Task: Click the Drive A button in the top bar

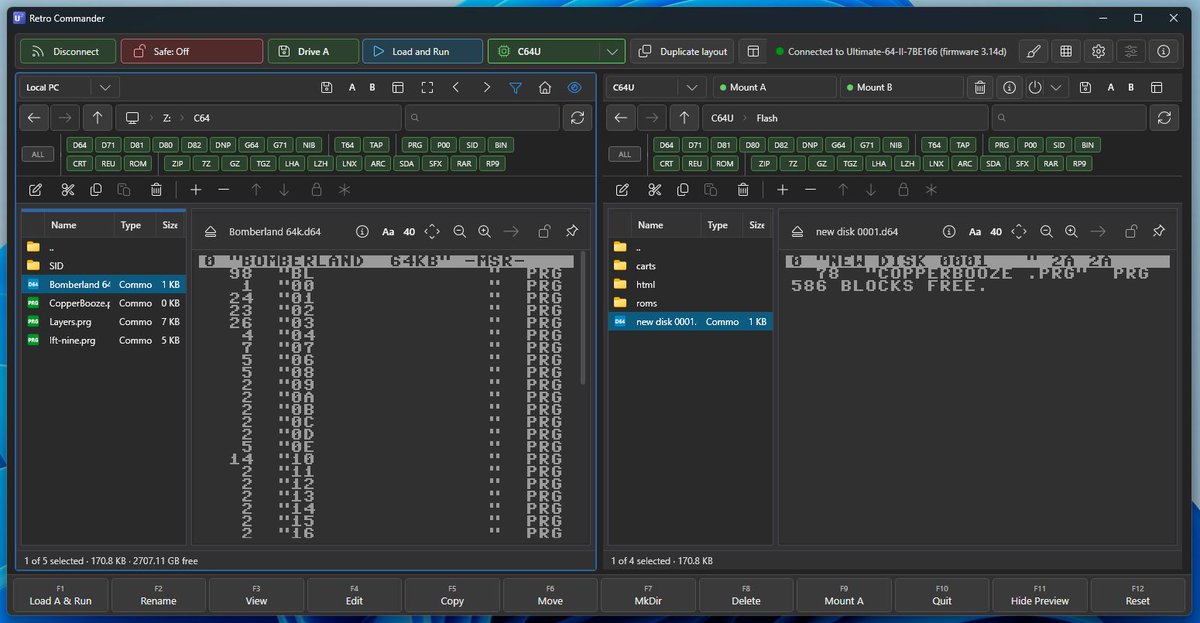Action: pyautogui.click(x=312, y=51)
